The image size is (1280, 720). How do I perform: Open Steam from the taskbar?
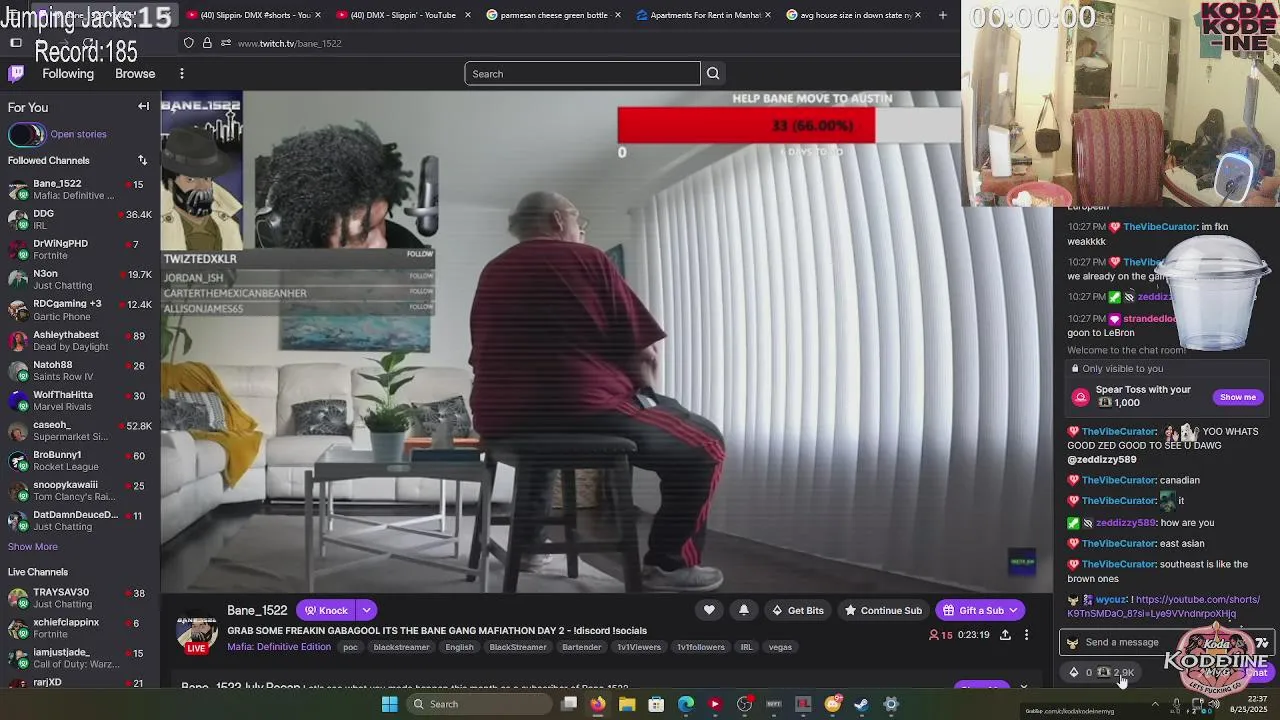(862, 704)
